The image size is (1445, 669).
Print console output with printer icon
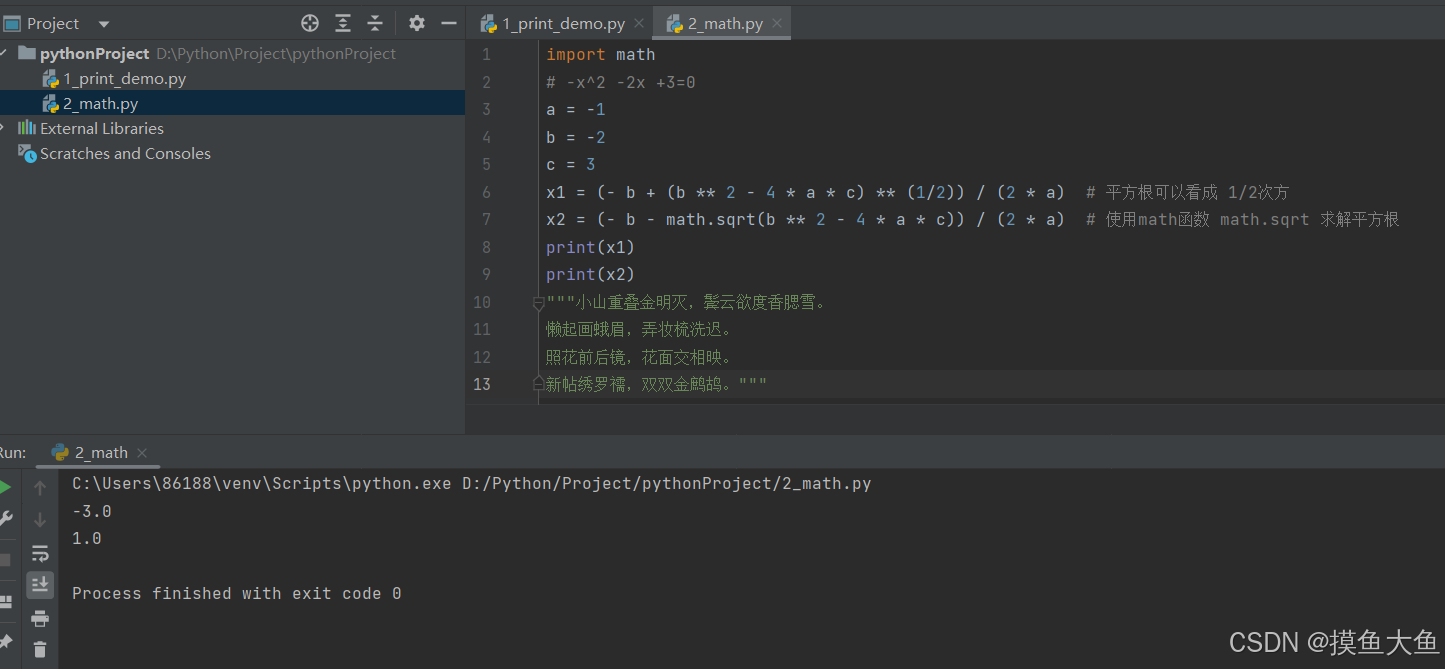tap(40, 618)
